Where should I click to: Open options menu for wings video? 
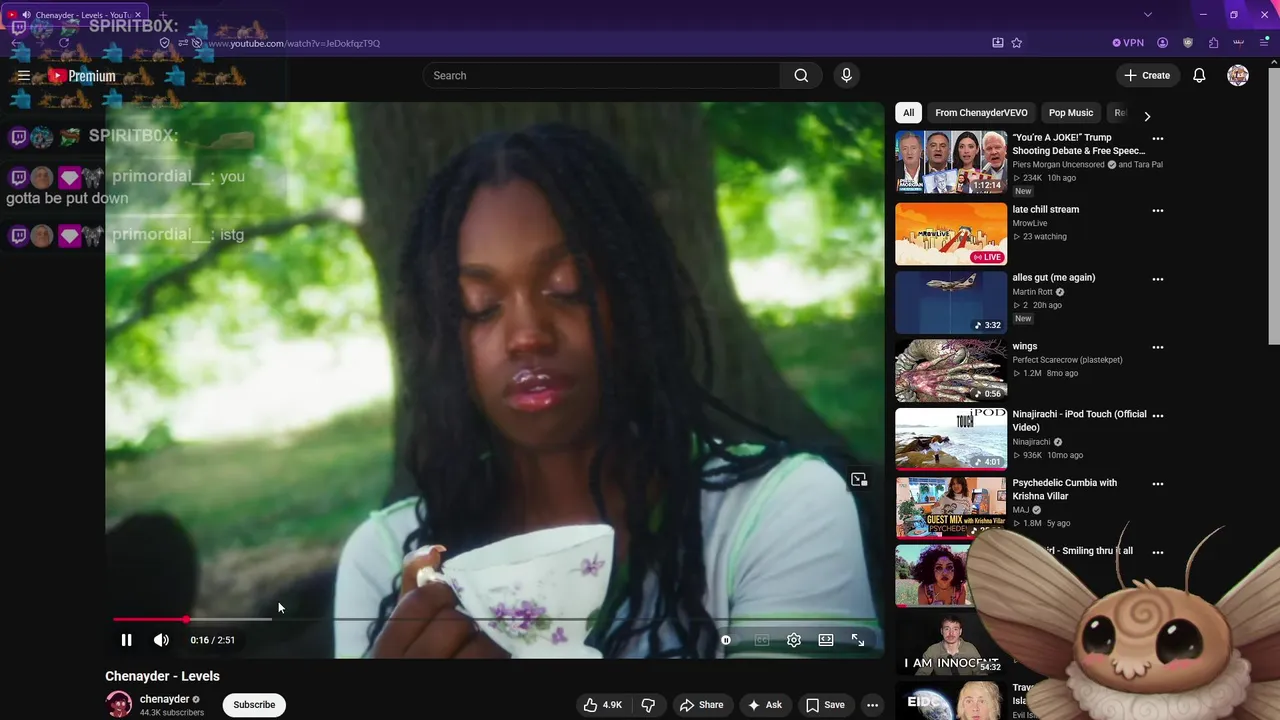click(x=1158, y=348)
